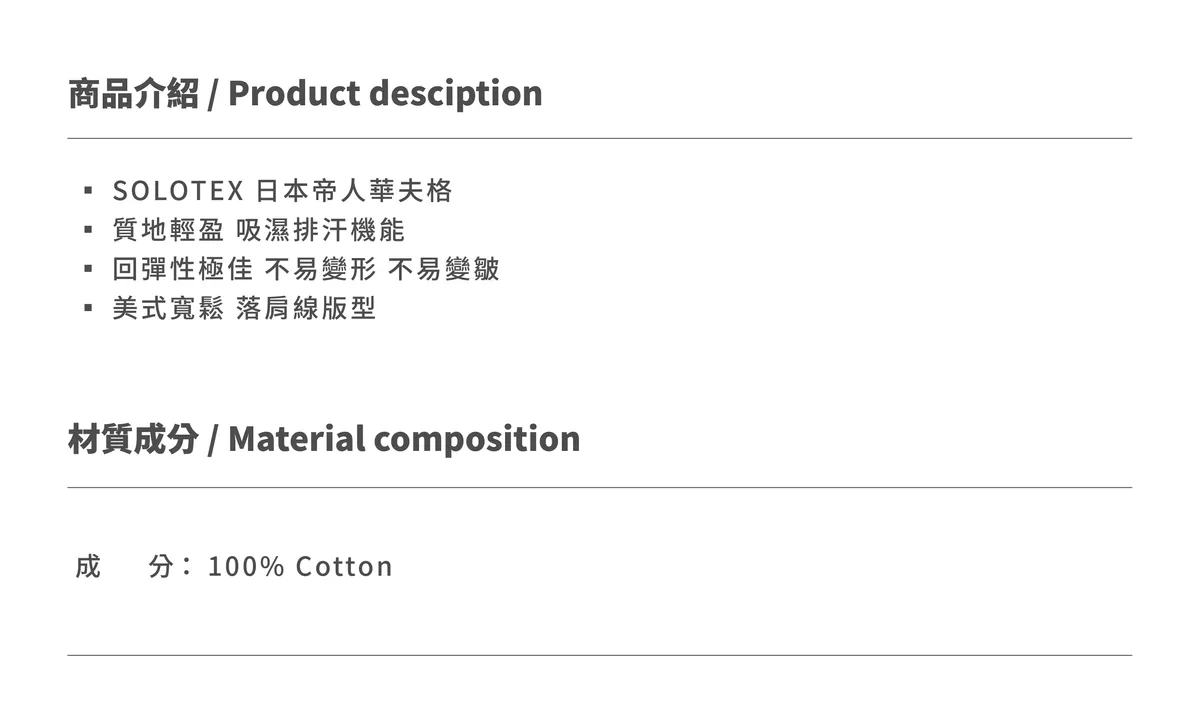Click the 商品介紹 / Product desciption heading

click(305, 94)
